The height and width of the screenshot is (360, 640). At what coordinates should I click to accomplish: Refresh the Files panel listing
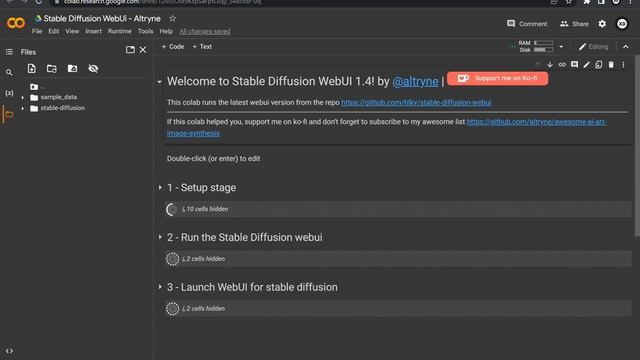(x=52, y=69)
